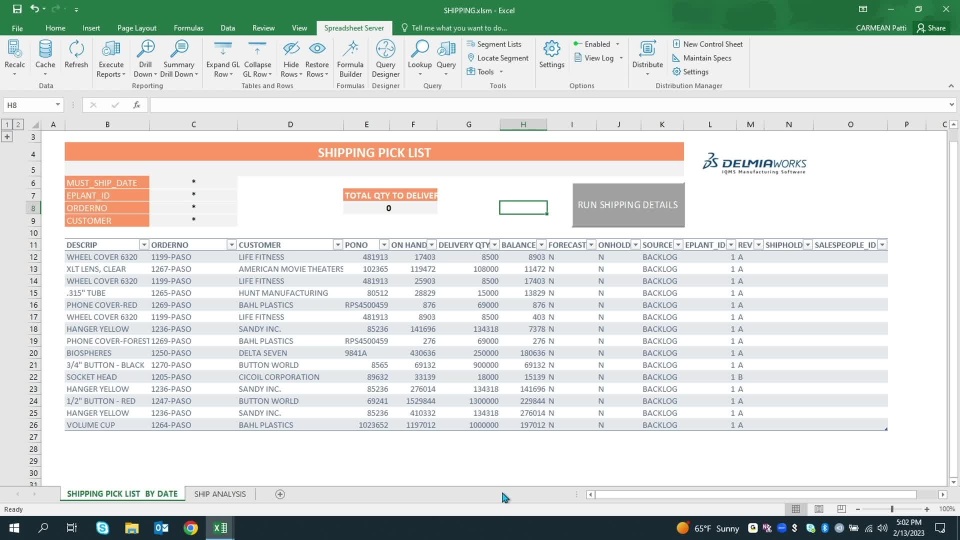Open Maintain Specs
The width and height of the screenshot is (960, 540).
702,58
